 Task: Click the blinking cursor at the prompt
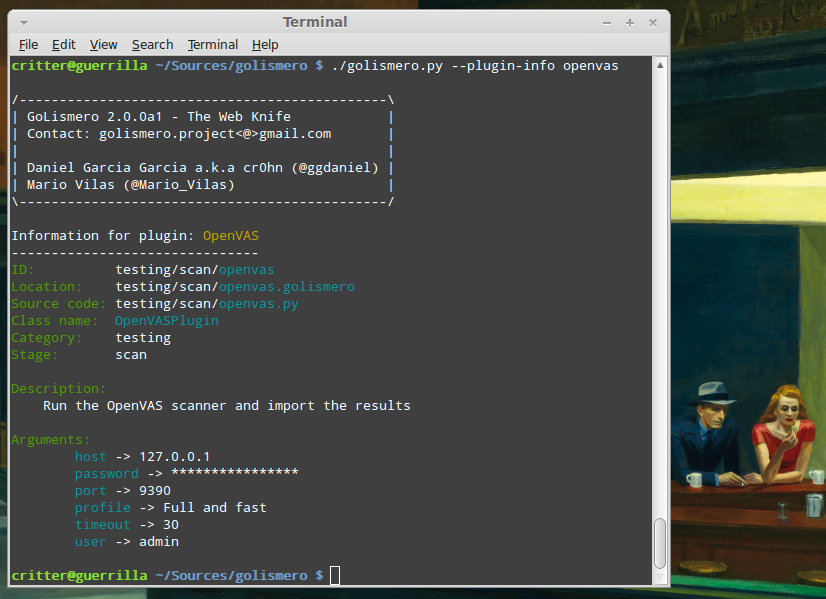[x=335, y=575]
